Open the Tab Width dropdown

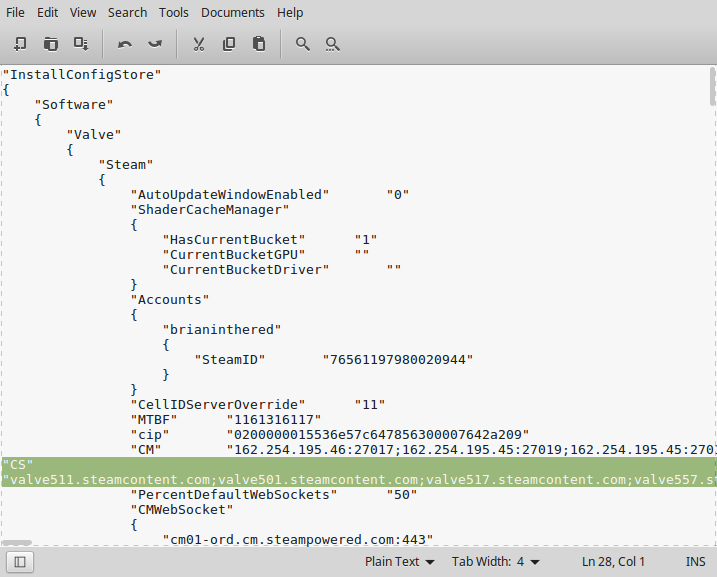coord(496,561)
